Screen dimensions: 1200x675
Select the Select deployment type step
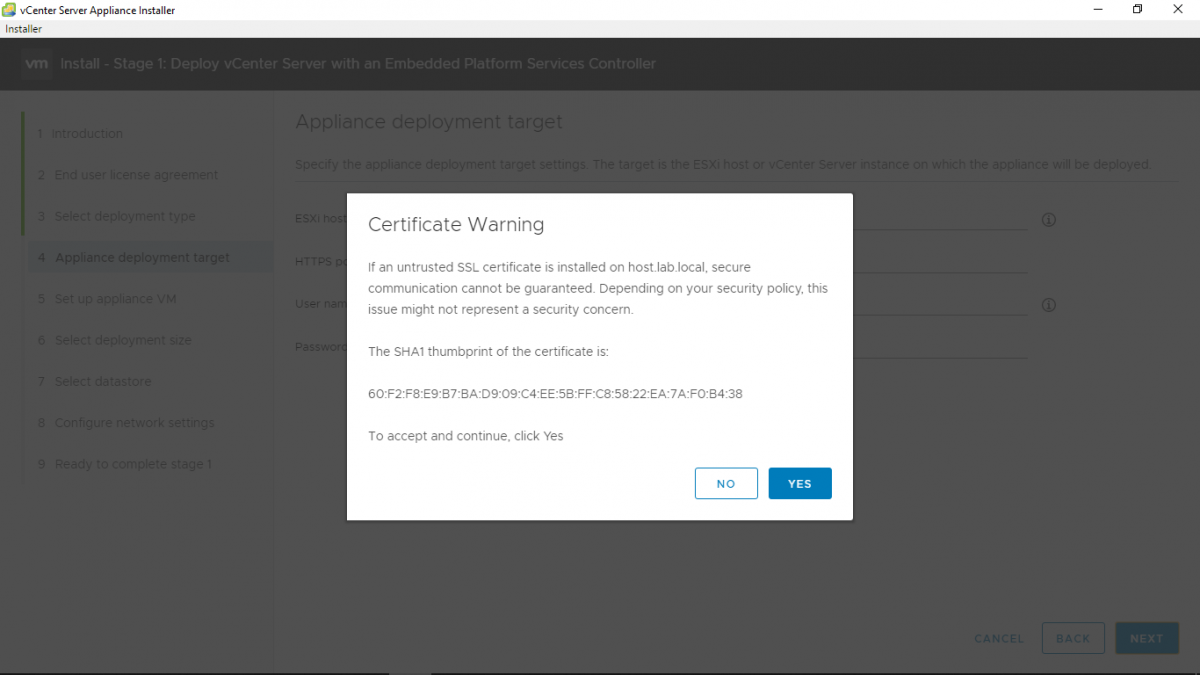(117, 216)
